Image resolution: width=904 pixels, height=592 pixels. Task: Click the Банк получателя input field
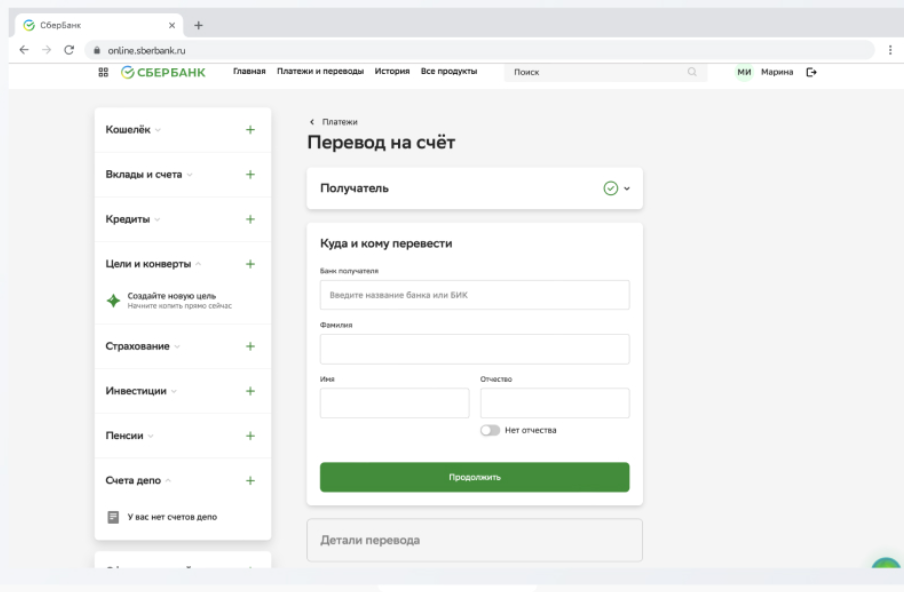pos(474,295)
